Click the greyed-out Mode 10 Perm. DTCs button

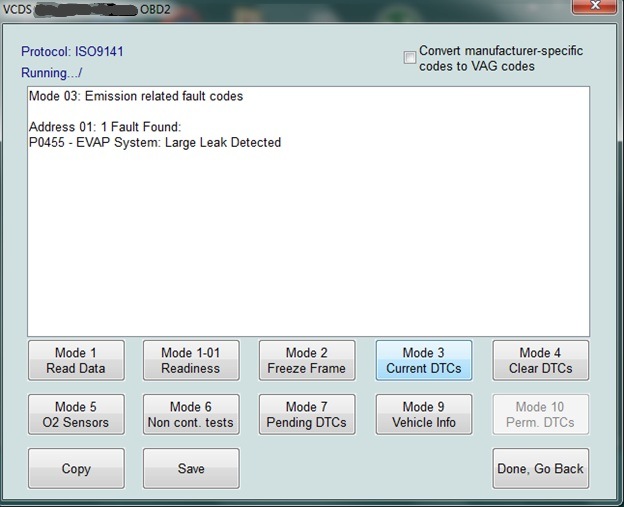pos(540,414)
